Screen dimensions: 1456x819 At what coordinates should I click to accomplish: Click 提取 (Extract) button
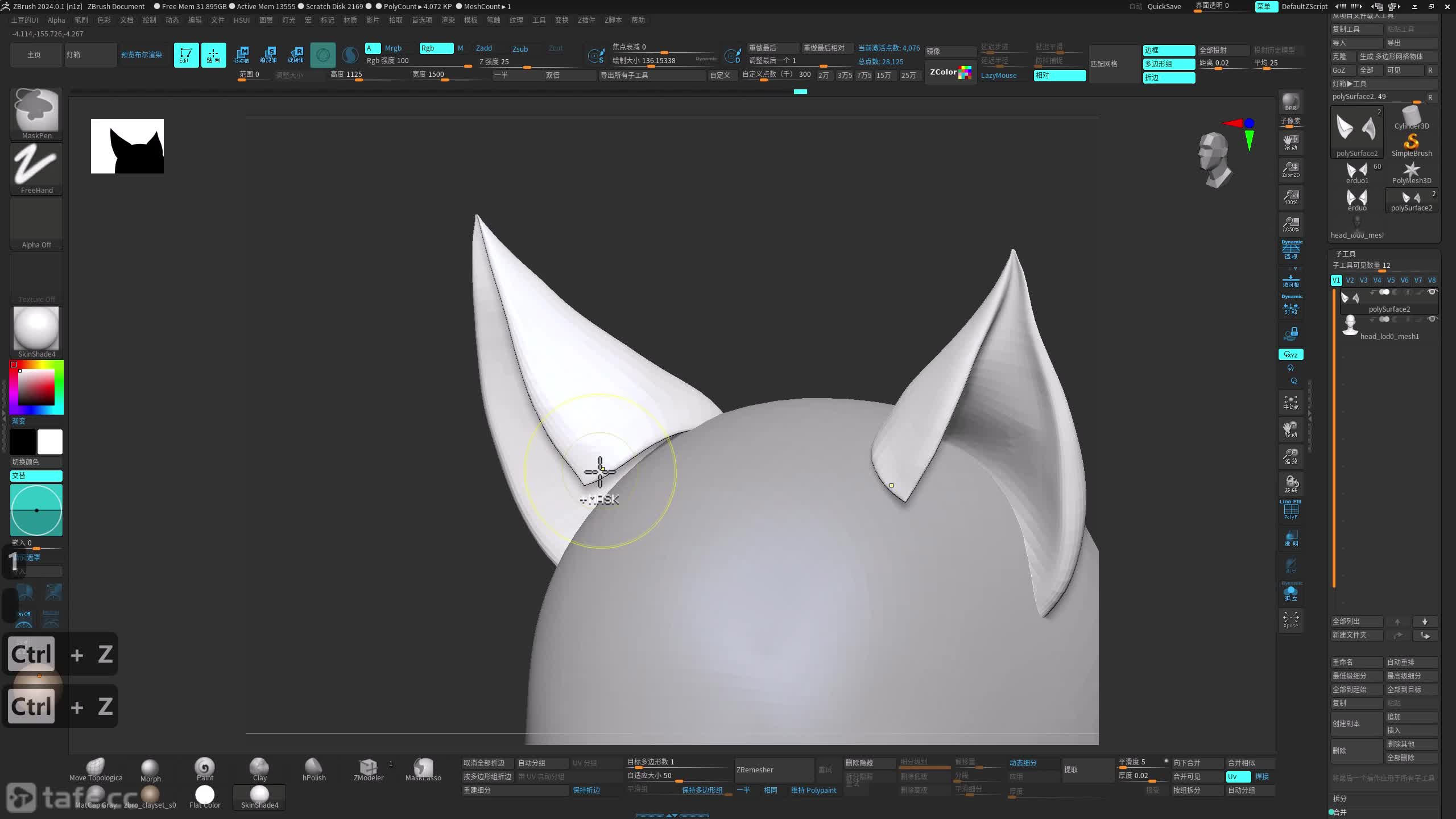pos(1089,770)
